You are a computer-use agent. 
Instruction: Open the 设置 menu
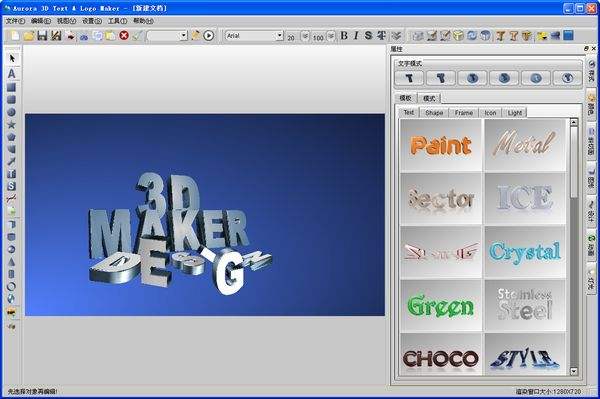click(x=92, y=21)
